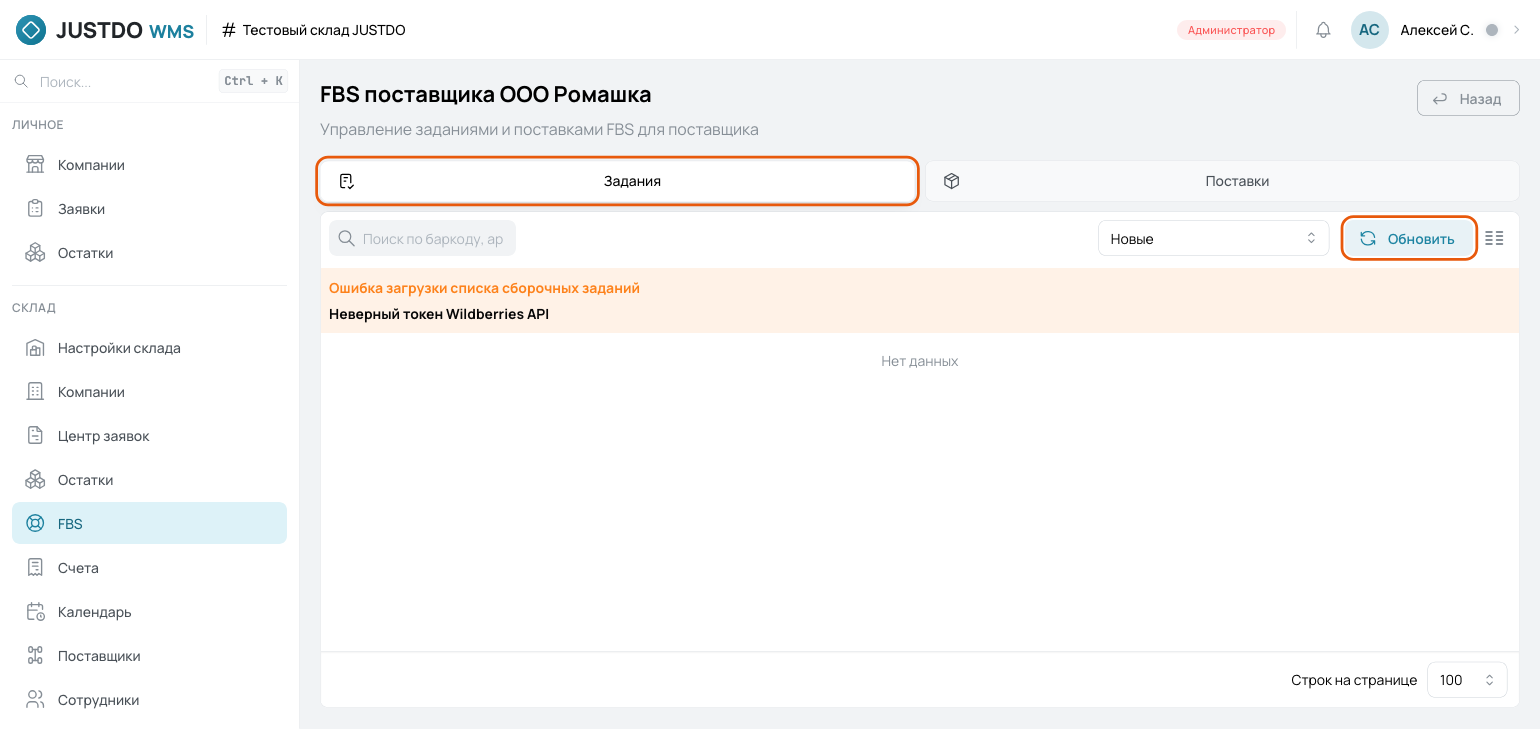This screenshot has width=1540, height=729.
Task: Open the notifications bell
Action: 1323,30
